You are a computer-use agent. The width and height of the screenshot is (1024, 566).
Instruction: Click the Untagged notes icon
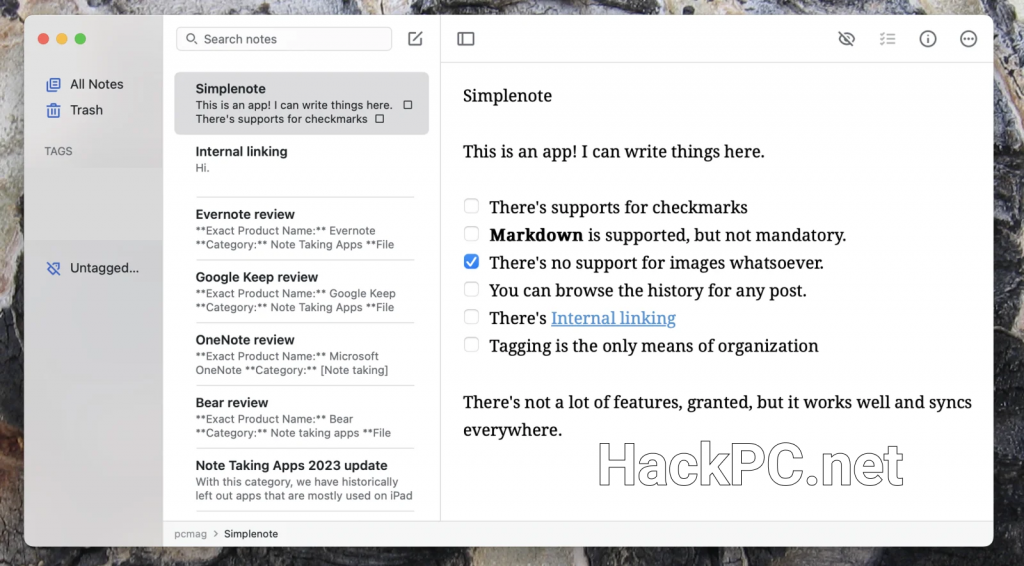pyautogui.click(x=54, y=268)
